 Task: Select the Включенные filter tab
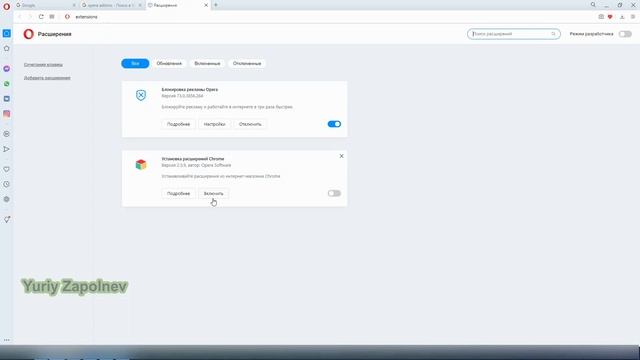[207, 64]
